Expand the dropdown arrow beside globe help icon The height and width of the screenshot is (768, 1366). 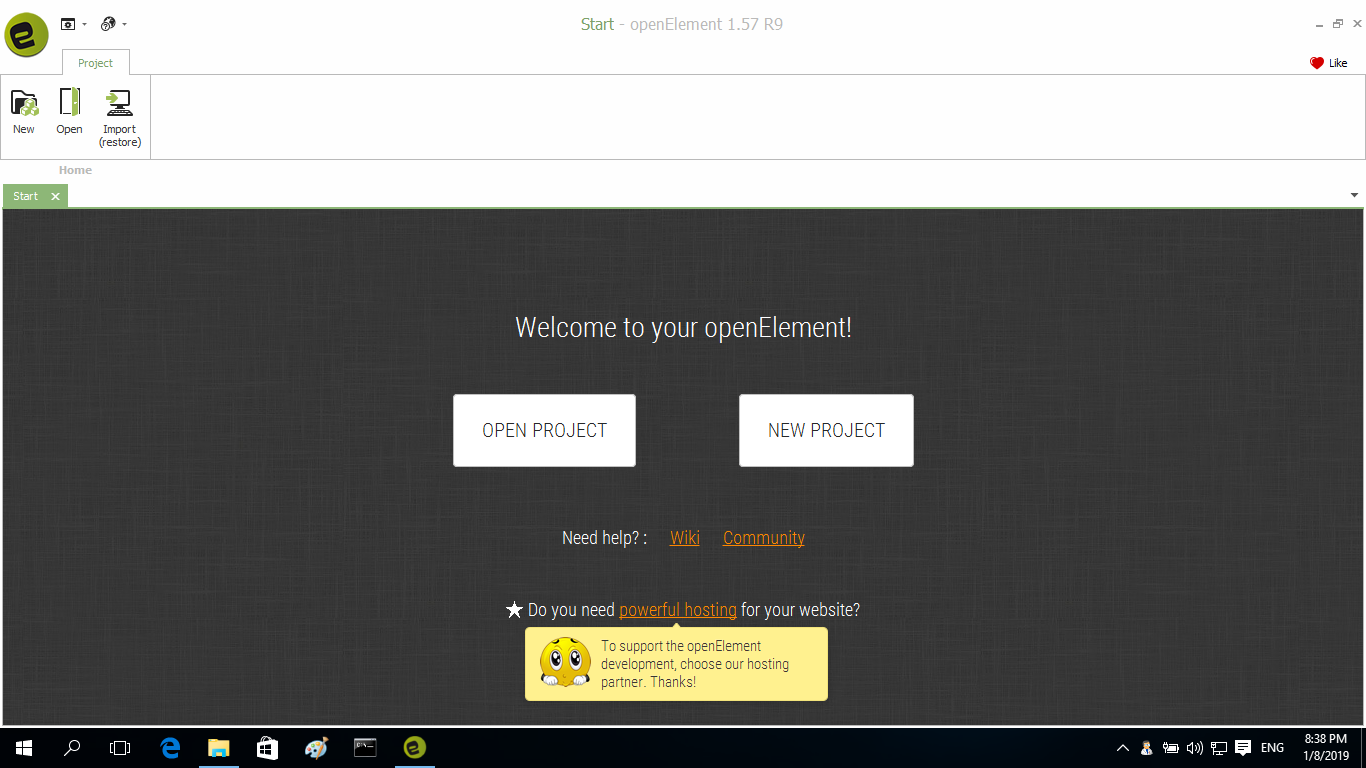click(x=125, y=24)
